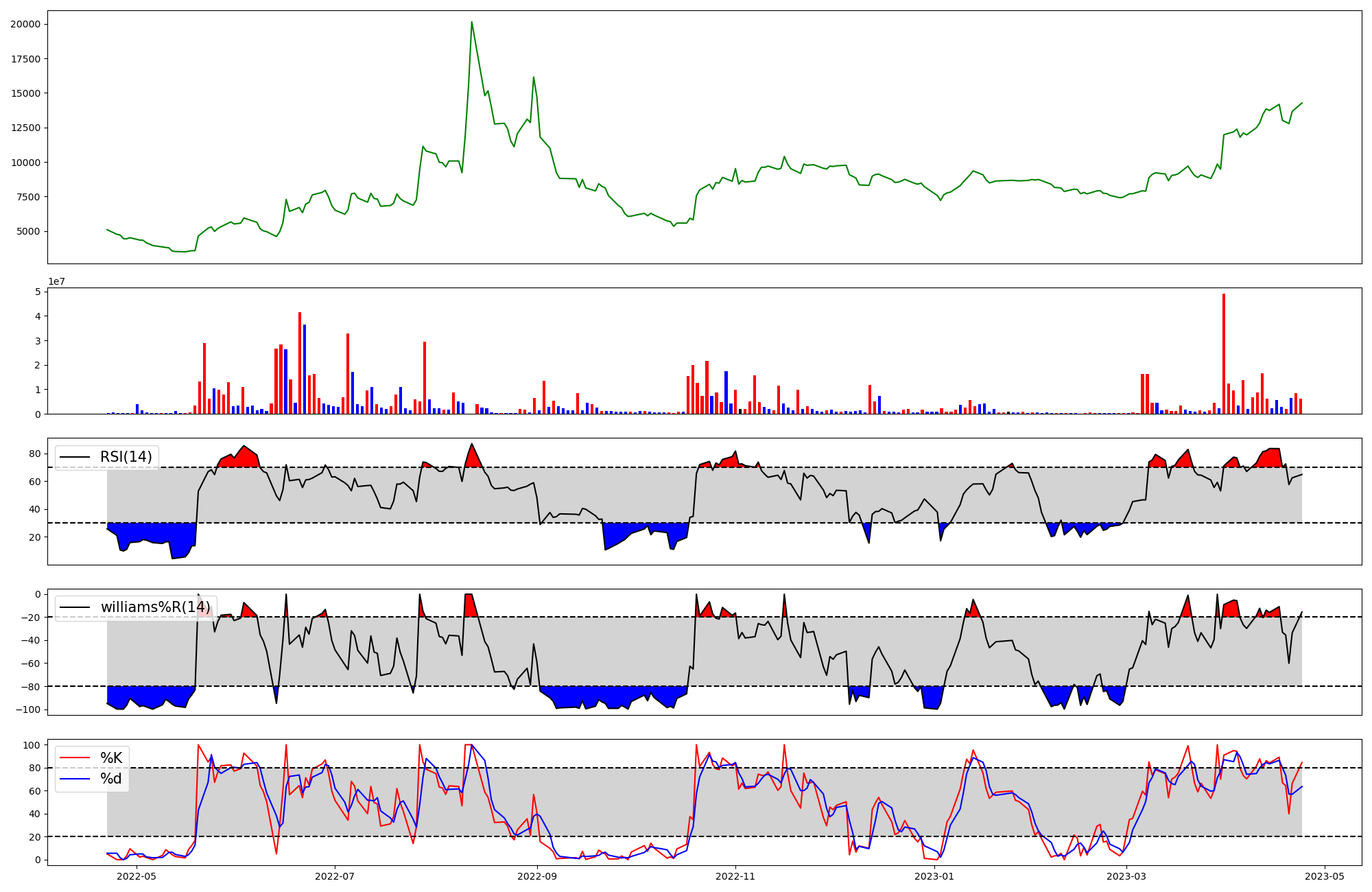The height and width of the screenshot is (892, 1372).
Task: Click the tallest blue volume bar
Action: (305, 369)
